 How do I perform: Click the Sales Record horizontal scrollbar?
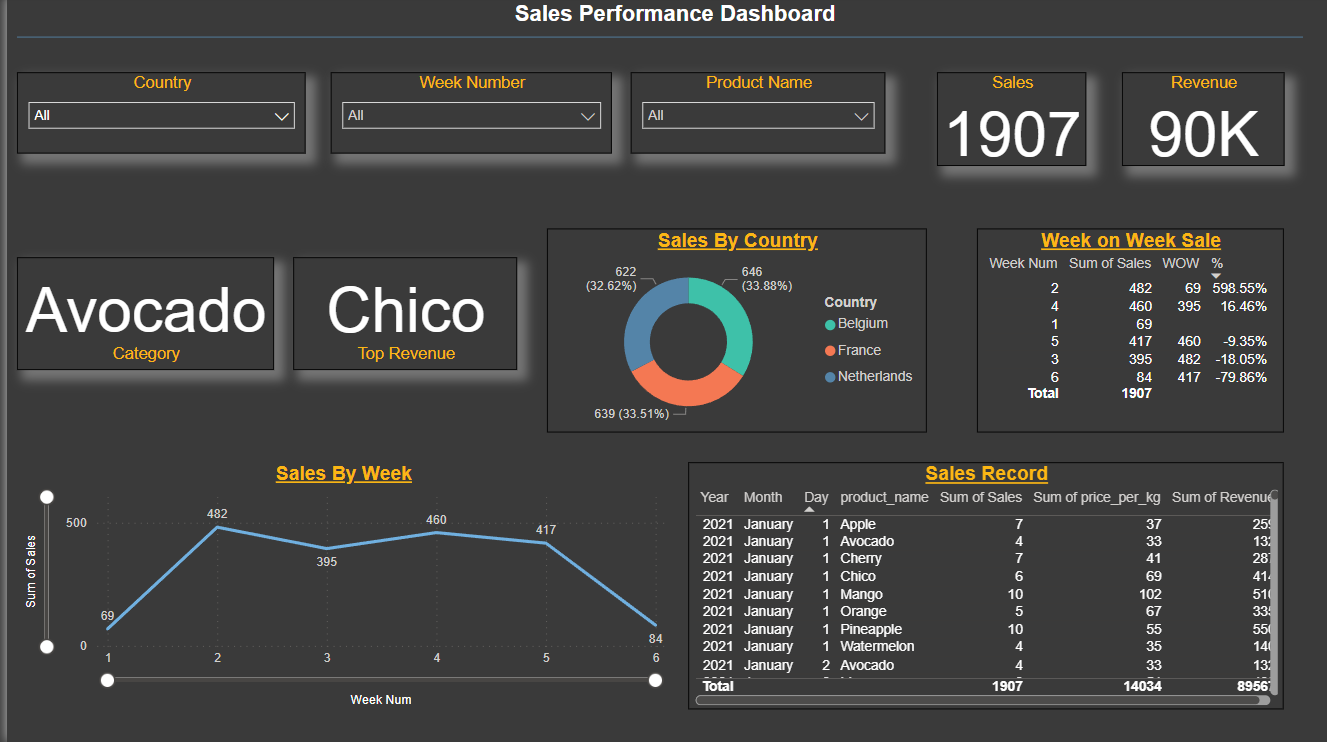tap(980, 700)
